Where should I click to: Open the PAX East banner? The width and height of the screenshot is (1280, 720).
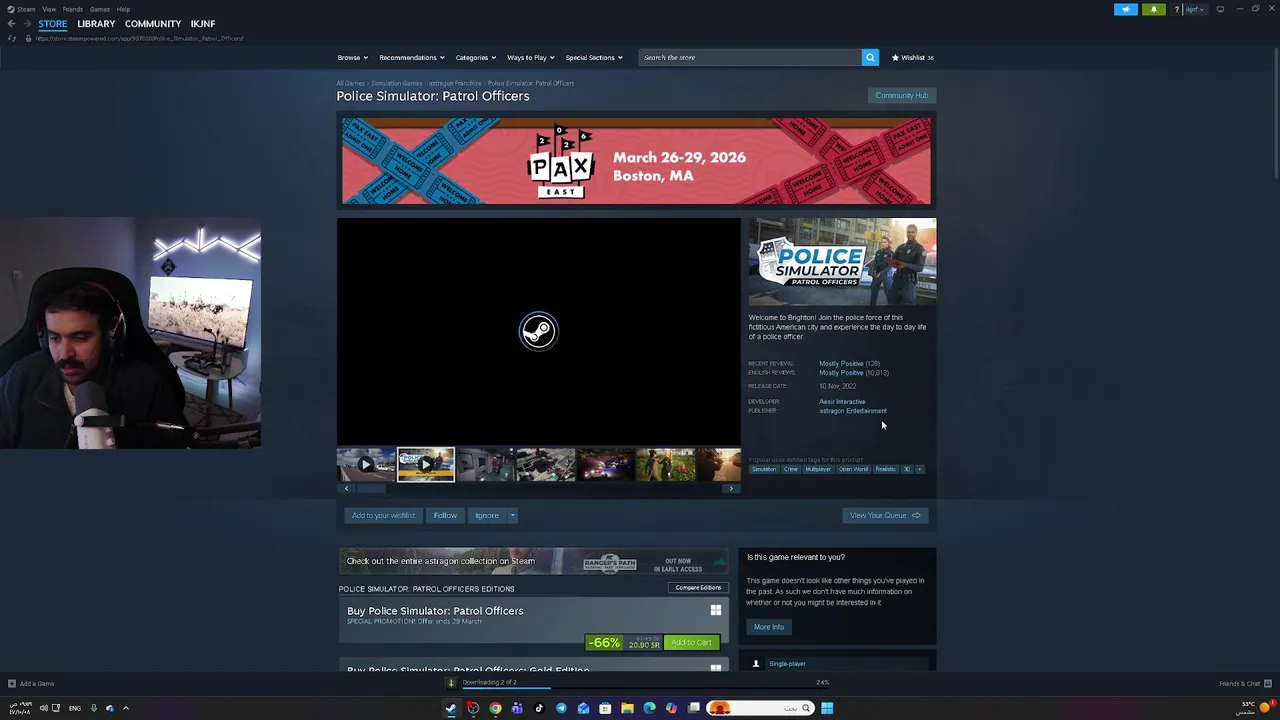click(x=636, y=161)
